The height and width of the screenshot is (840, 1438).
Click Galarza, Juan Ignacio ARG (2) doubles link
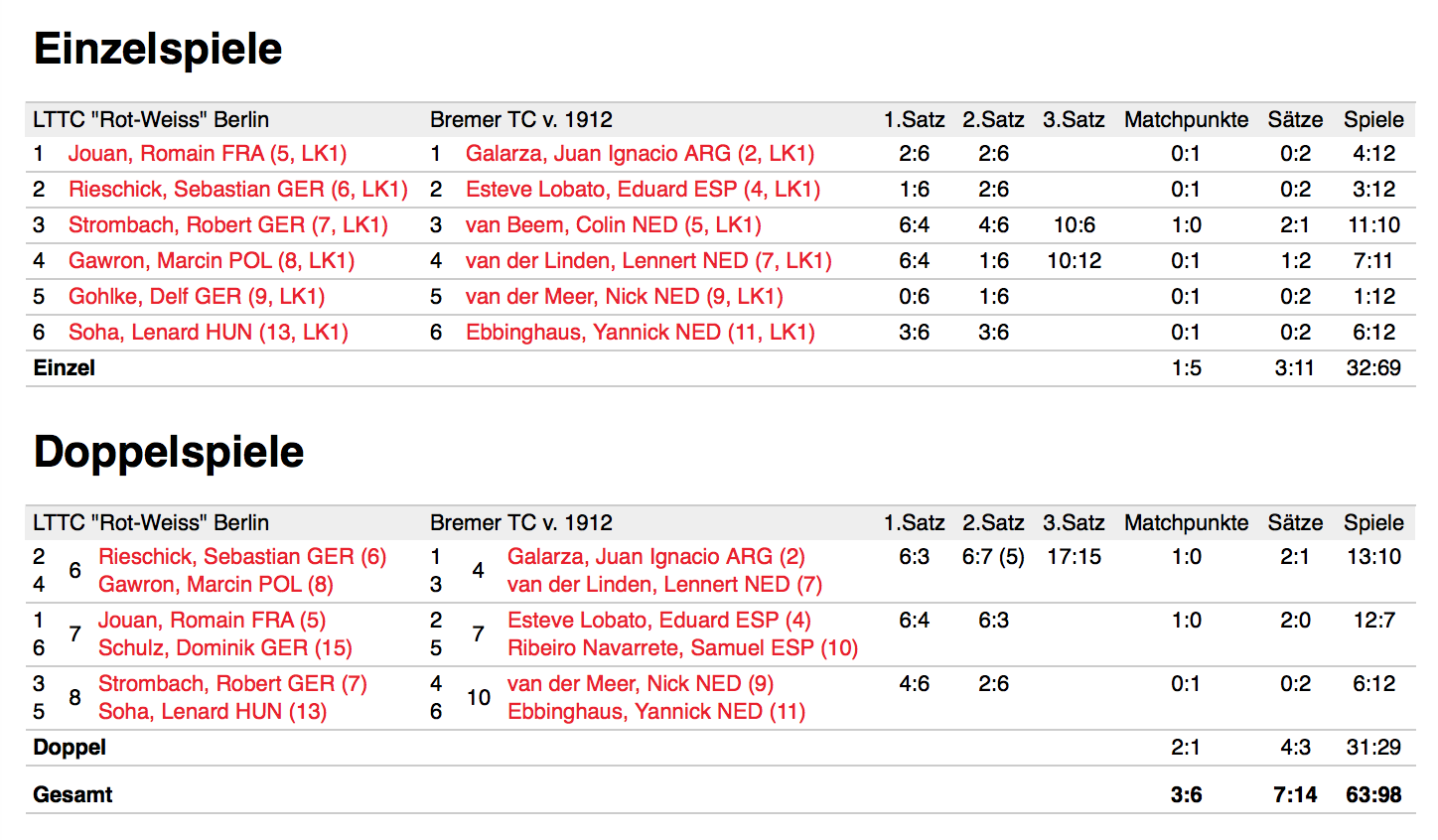click(655, 557)
